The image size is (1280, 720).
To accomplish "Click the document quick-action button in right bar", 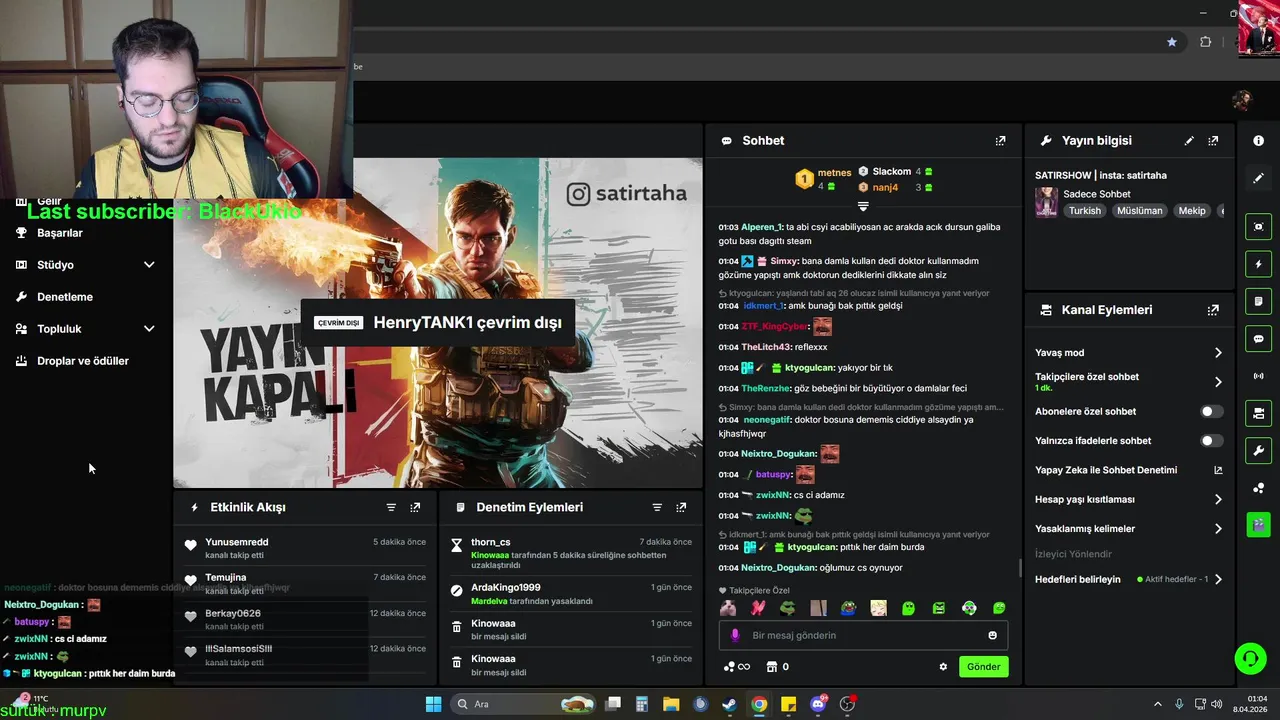I will point(1258,301).
